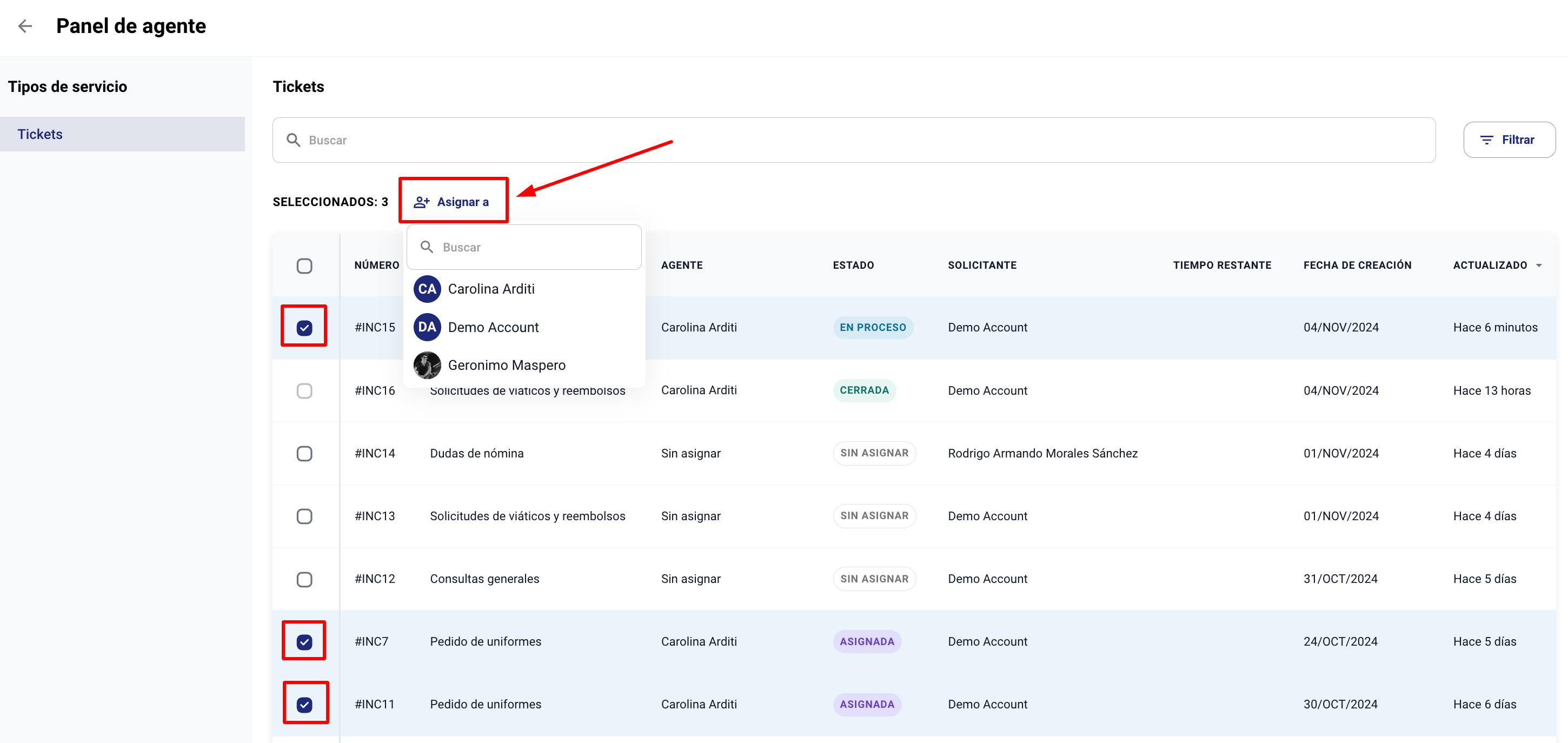Click the magnifier icon in main search

[294, 140]
